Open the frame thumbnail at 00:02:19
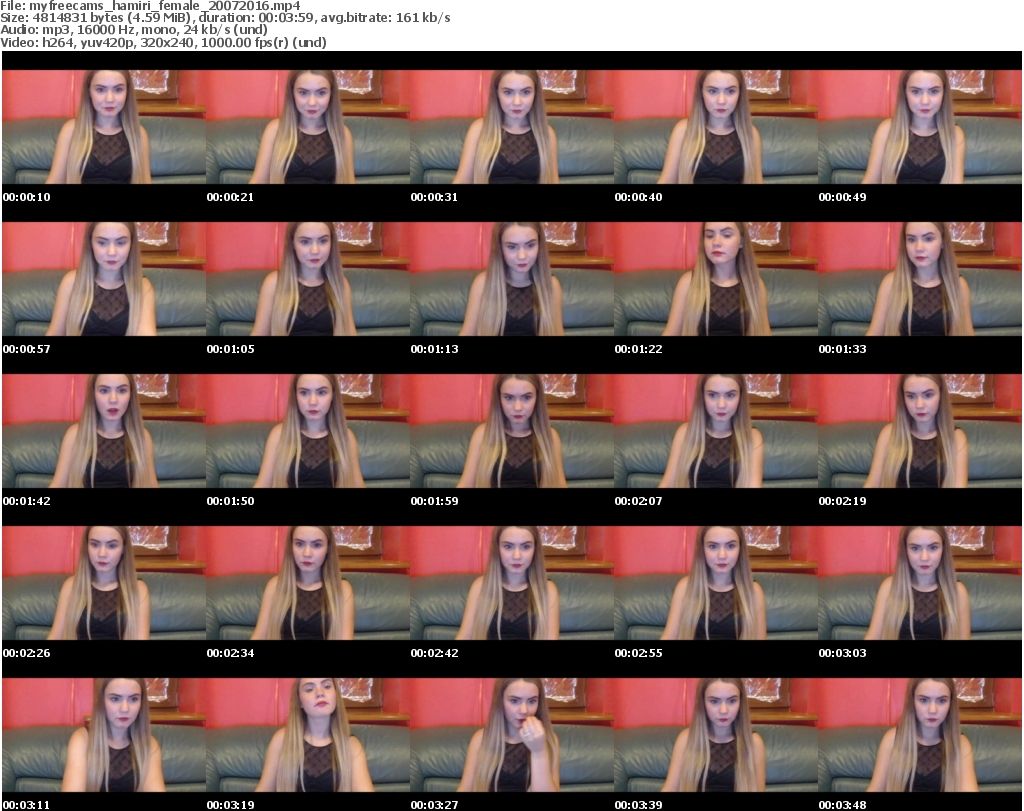Viewport: 1024px width, 811px height. [920, 431]
